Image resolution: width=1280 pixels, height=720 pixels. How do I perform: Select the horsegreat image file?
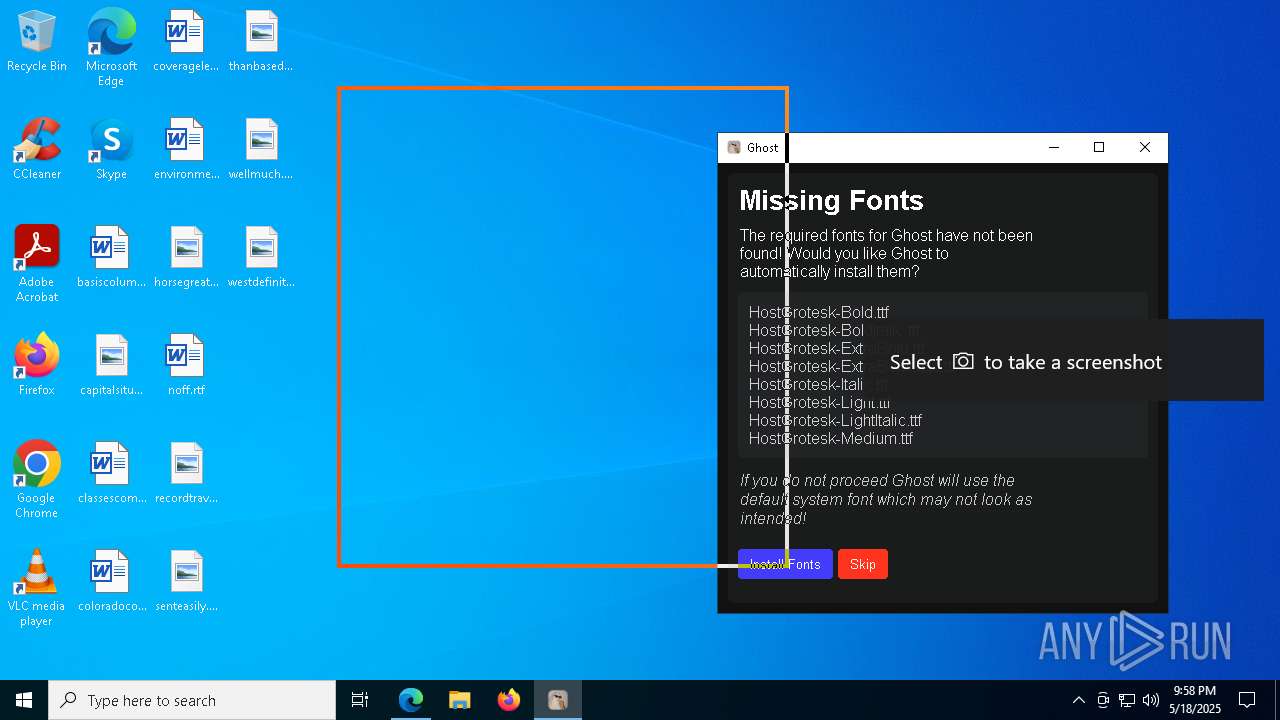[x=186, y=258]
